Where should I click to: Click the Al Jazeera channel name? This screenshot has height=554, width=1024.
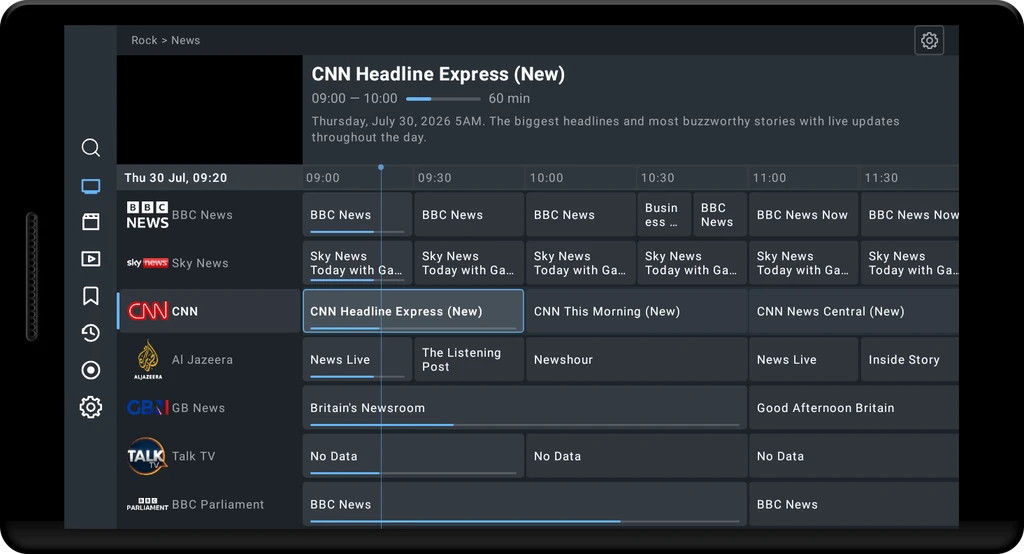[202, 359]
